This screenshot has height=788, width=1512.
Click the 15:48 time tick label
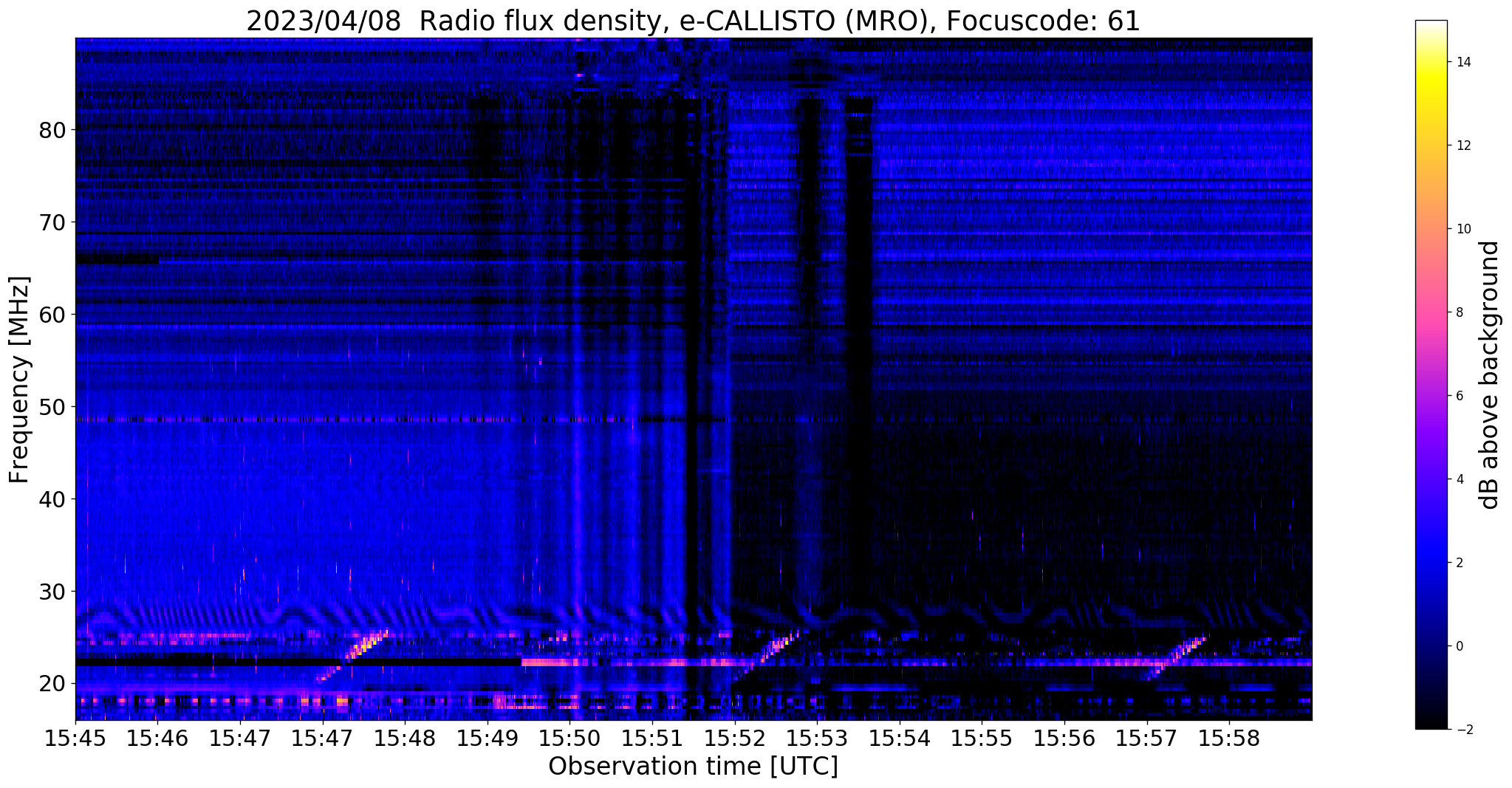[x=405, y=738]
